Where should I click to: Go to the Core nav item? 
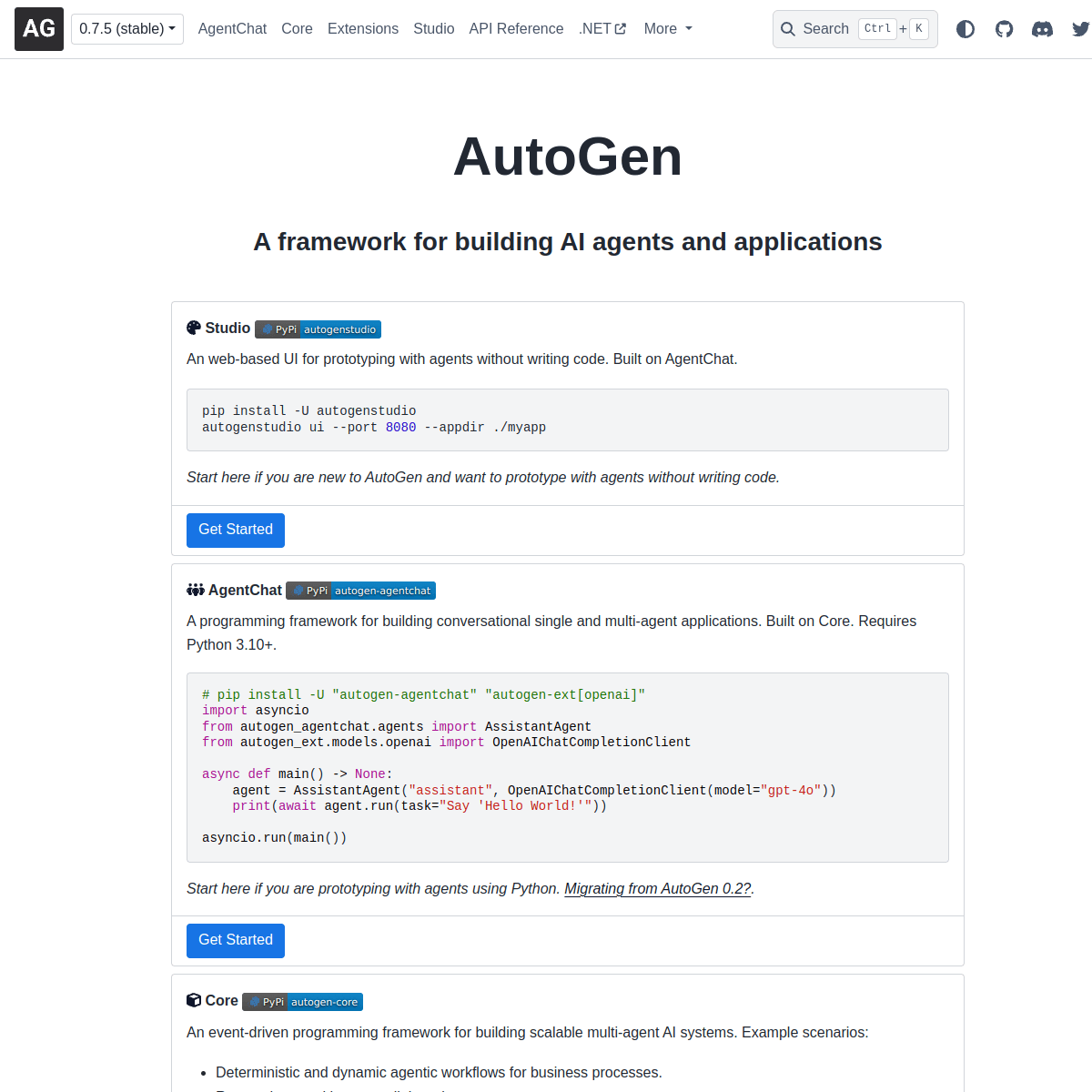coord(297,29)
